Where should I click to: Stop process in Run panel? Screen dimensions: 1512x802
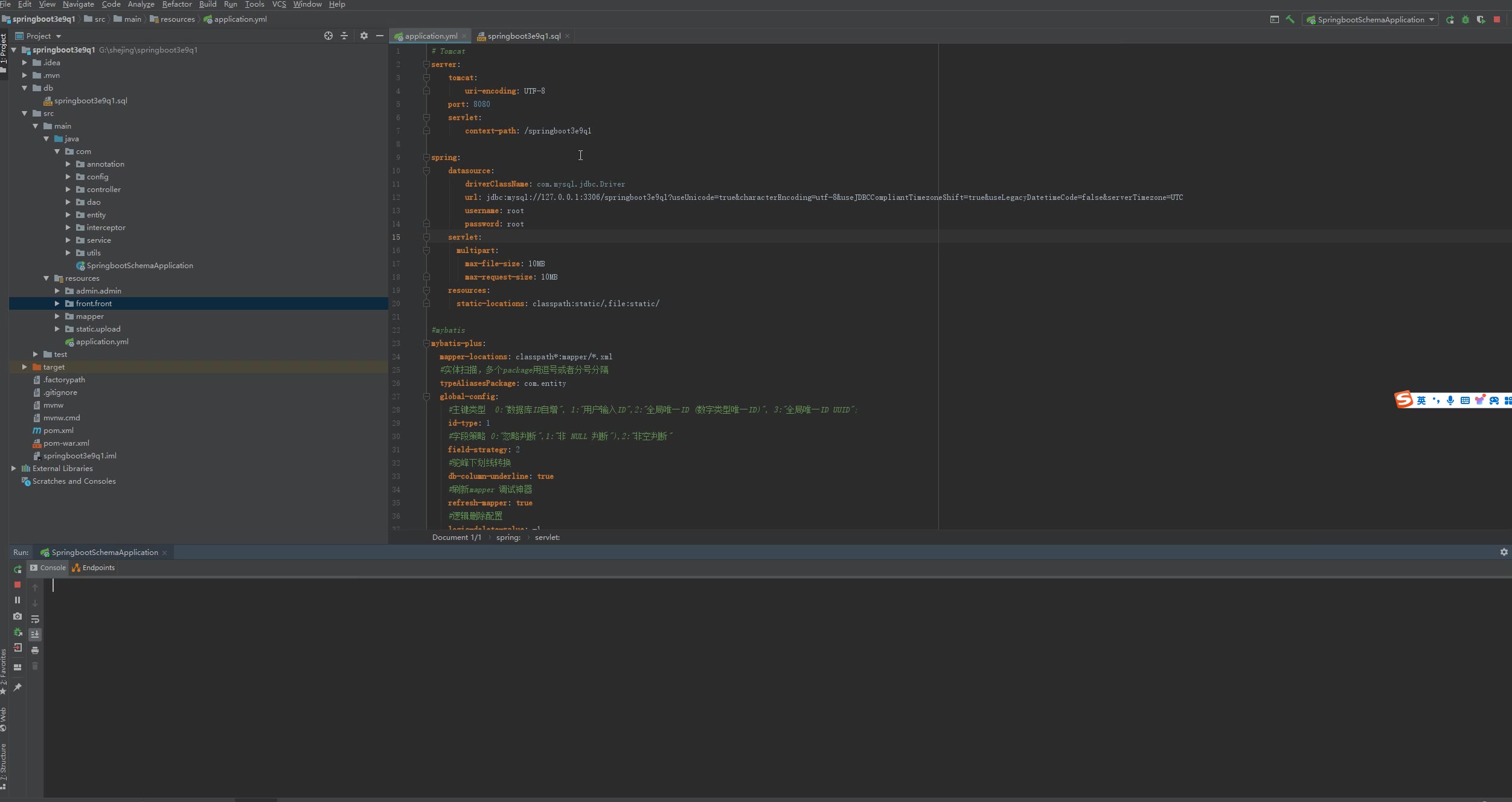click(18, 585)
